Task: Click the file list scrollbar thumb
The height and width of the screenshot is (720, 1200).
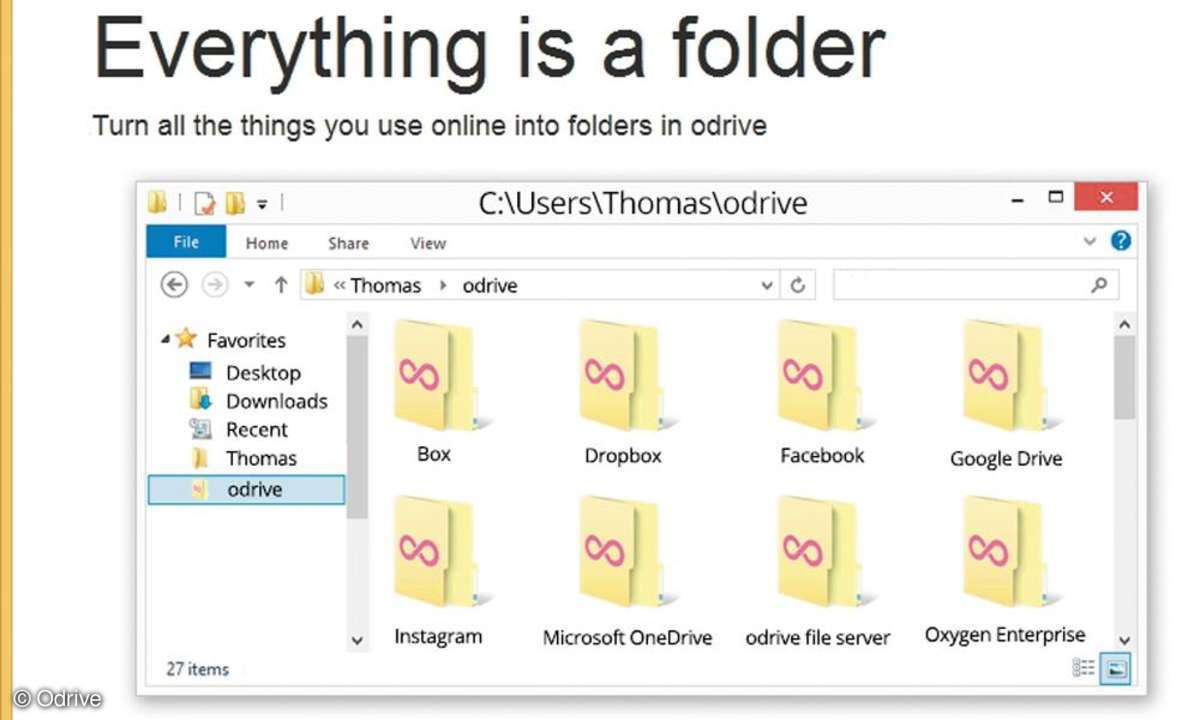Action: pyautogui.click(x=1124, y=376)
